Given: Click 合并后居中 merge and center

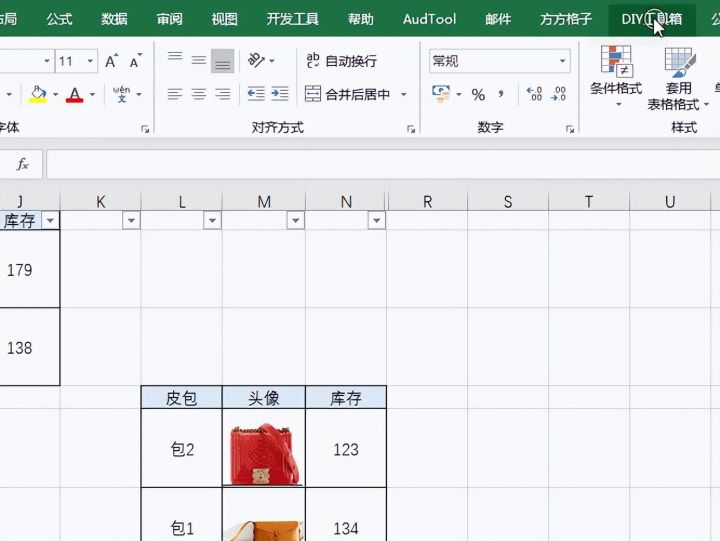Looking at the screenshot, I should tap(348, 94).
